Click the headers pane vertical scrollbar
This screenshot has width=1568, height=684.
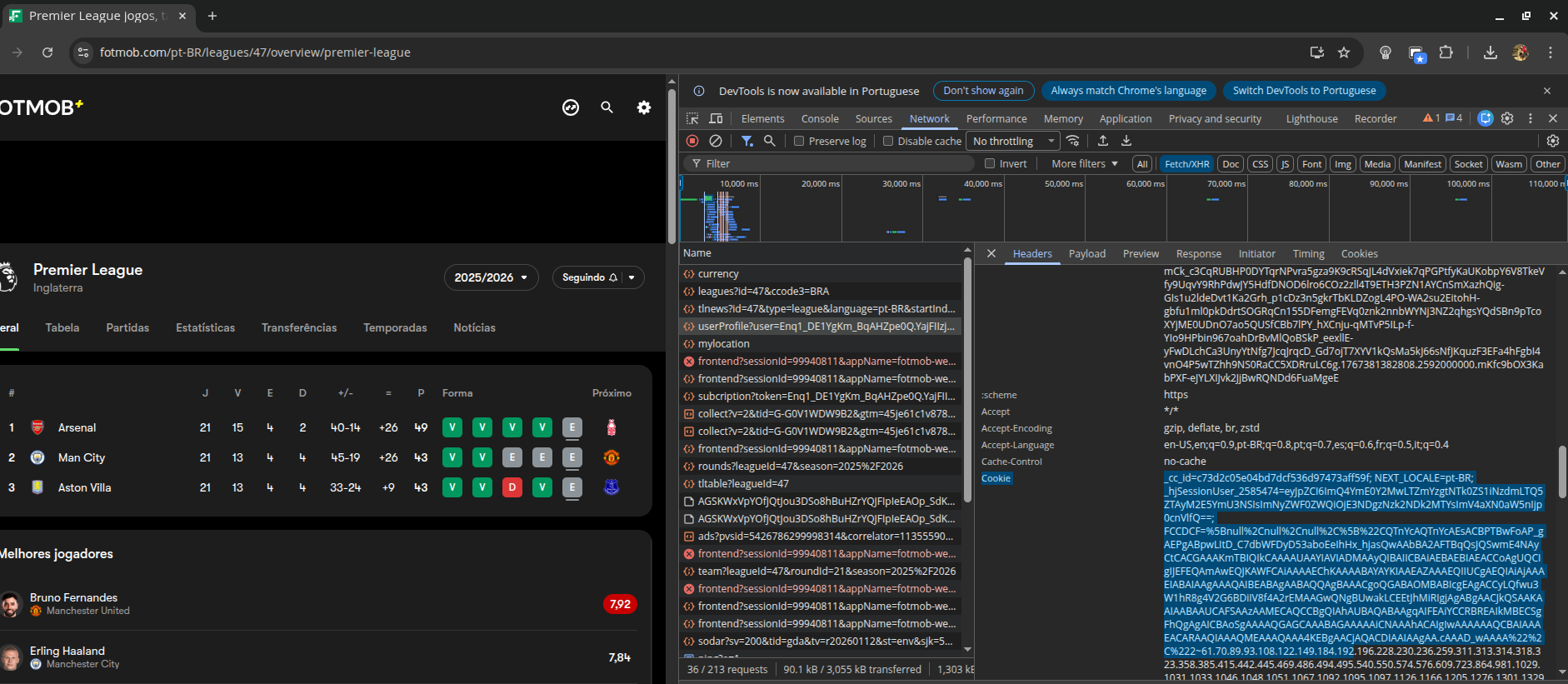pos(1562,471)
